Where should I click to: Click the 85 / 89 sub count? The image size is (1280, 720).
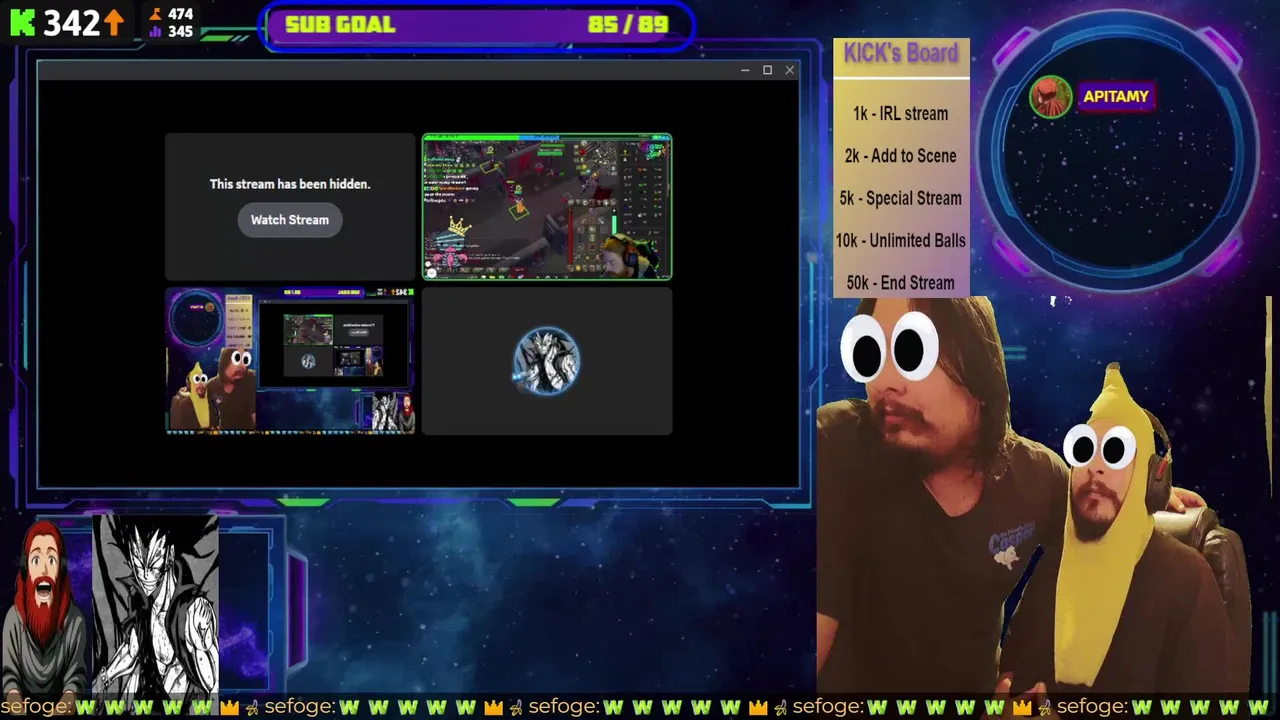(628, 25)
